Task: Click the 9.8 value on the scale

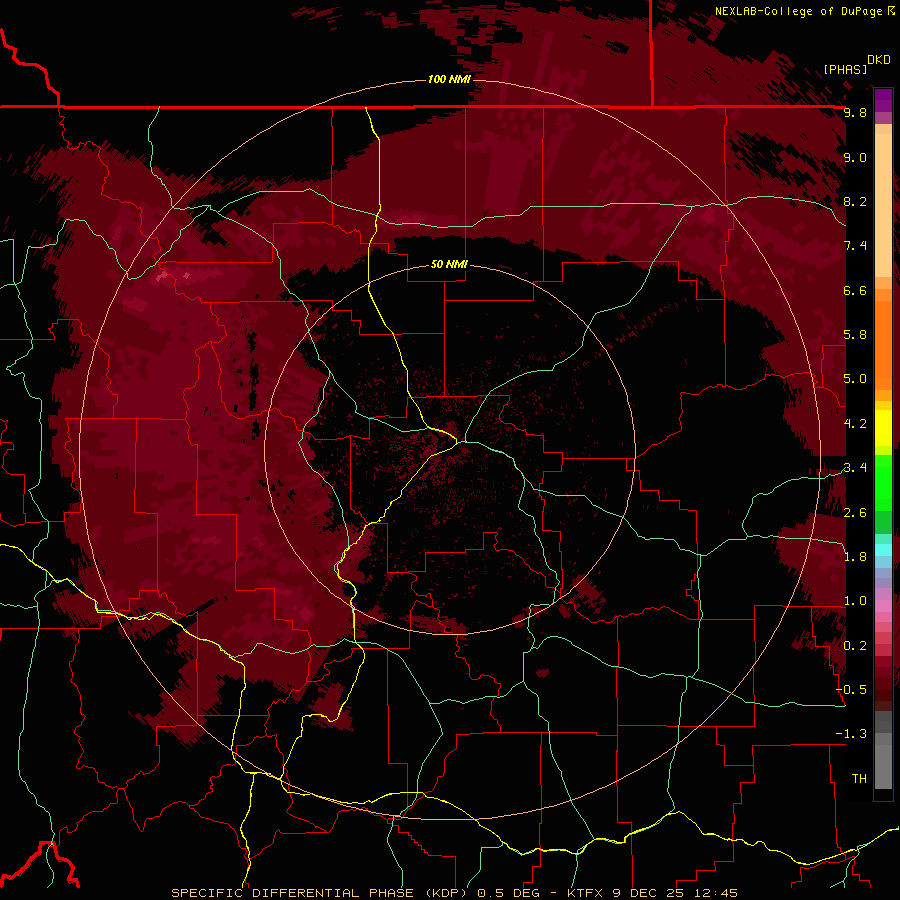Action: pyautogui.click(x=855, y=112)
